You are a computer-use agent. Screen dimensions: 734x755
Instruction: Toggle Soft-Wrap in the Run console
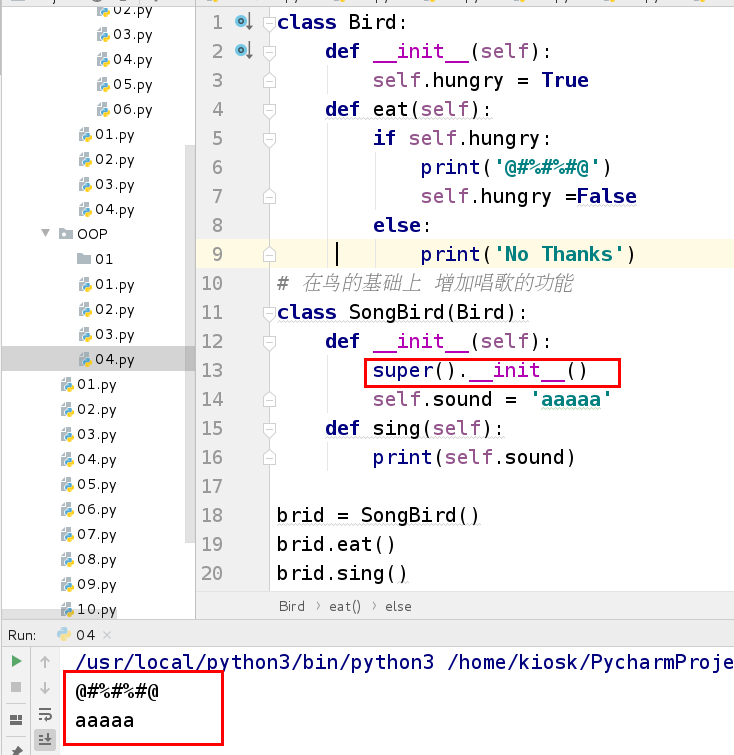pos(45,714)
